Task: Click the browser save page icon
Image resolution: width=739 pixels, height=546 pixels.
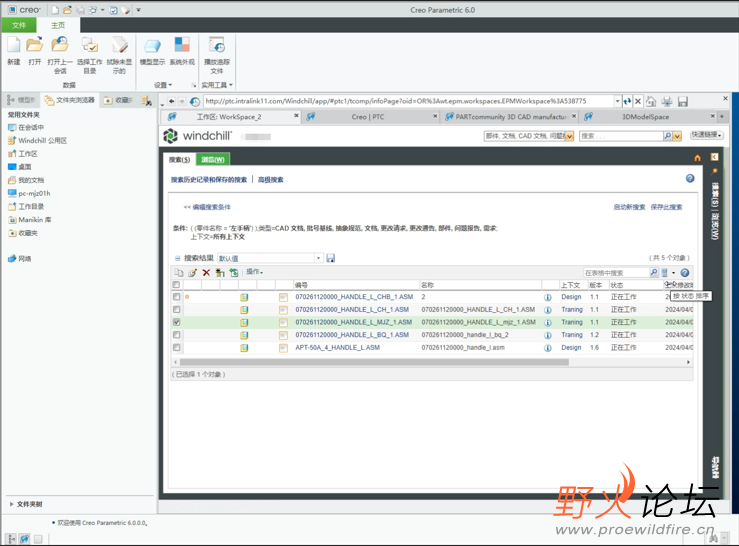Action: (682, 101)
